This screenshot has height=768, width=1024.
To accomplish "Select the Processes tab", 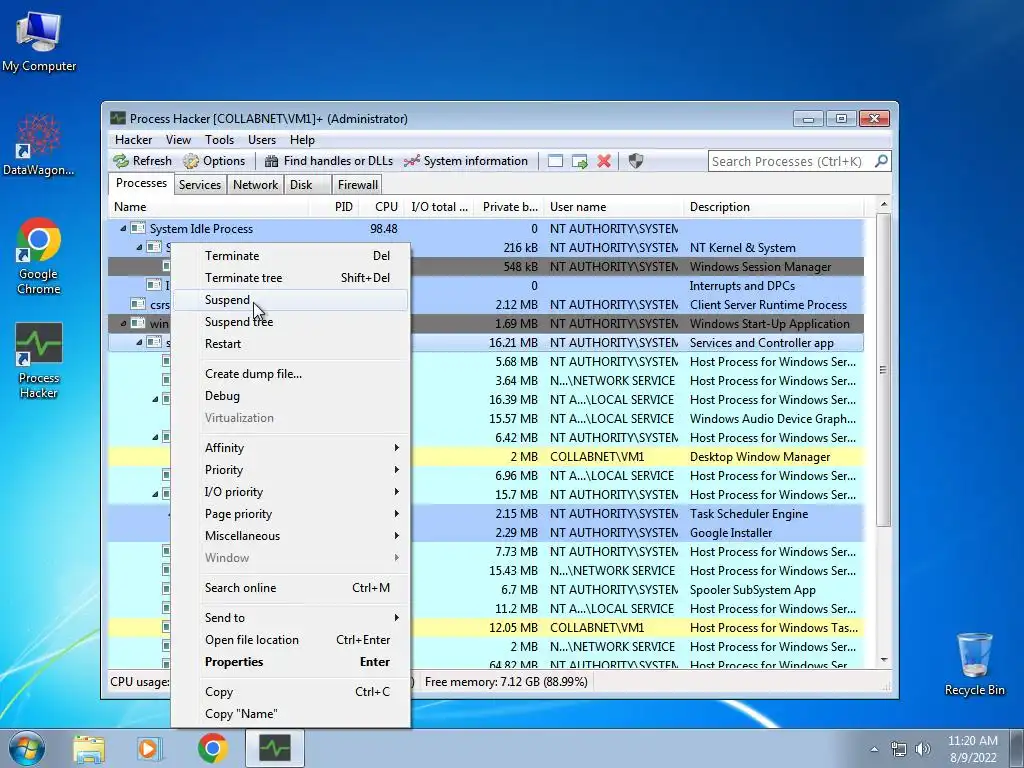I will tap(141, 184).
